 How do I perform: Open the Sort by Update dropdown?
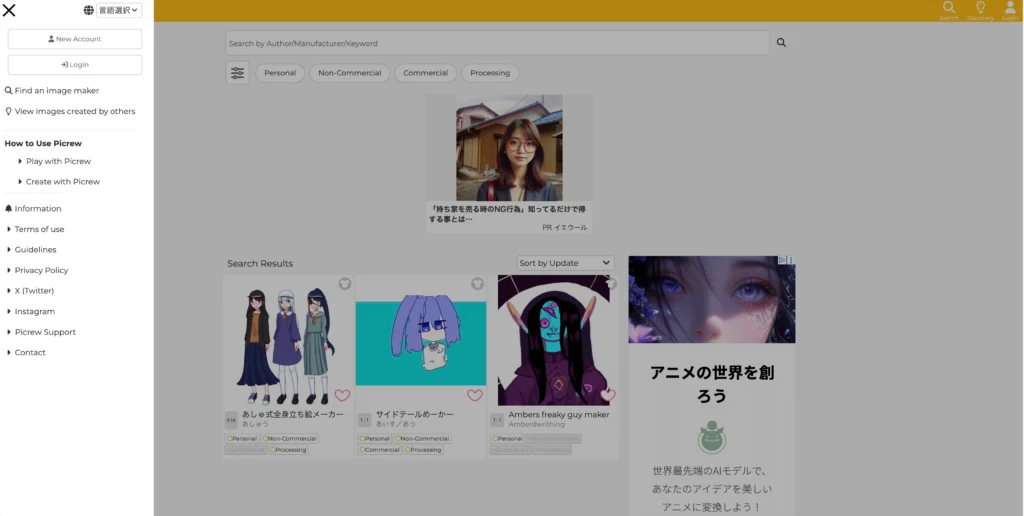pos(565,263)
